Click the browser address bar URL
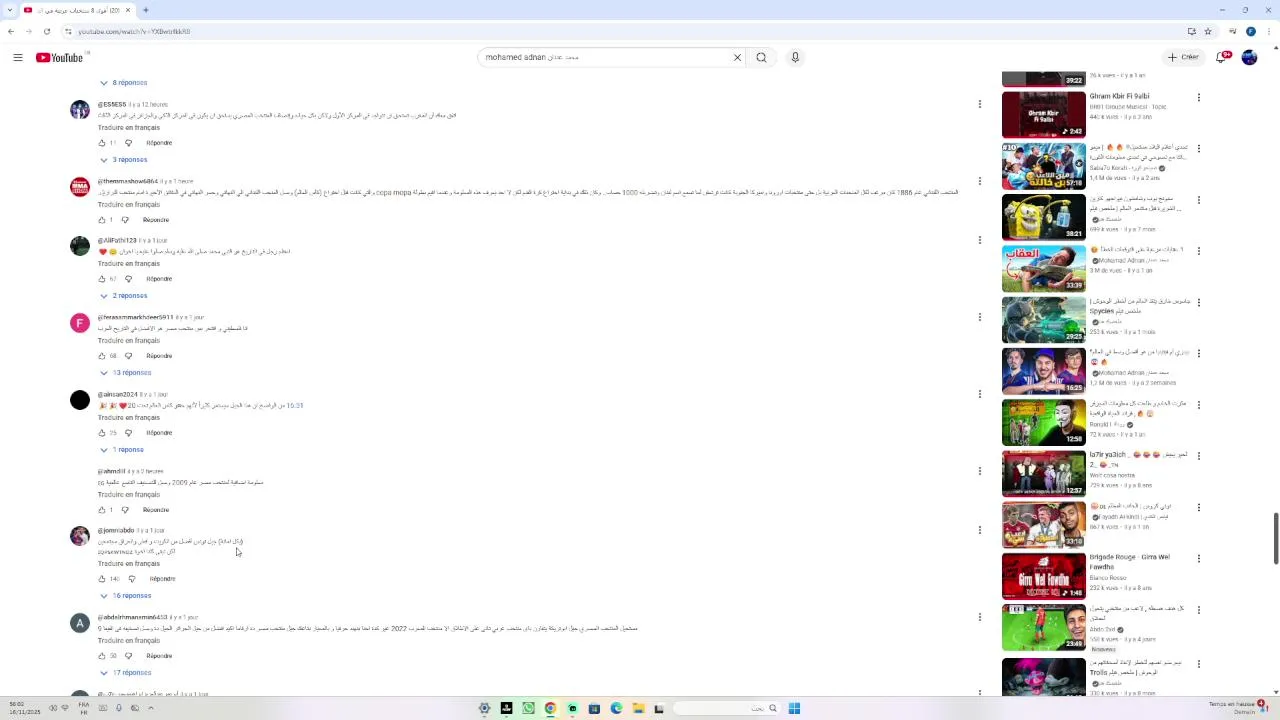 pyautogui.click(x=134, y=31)
